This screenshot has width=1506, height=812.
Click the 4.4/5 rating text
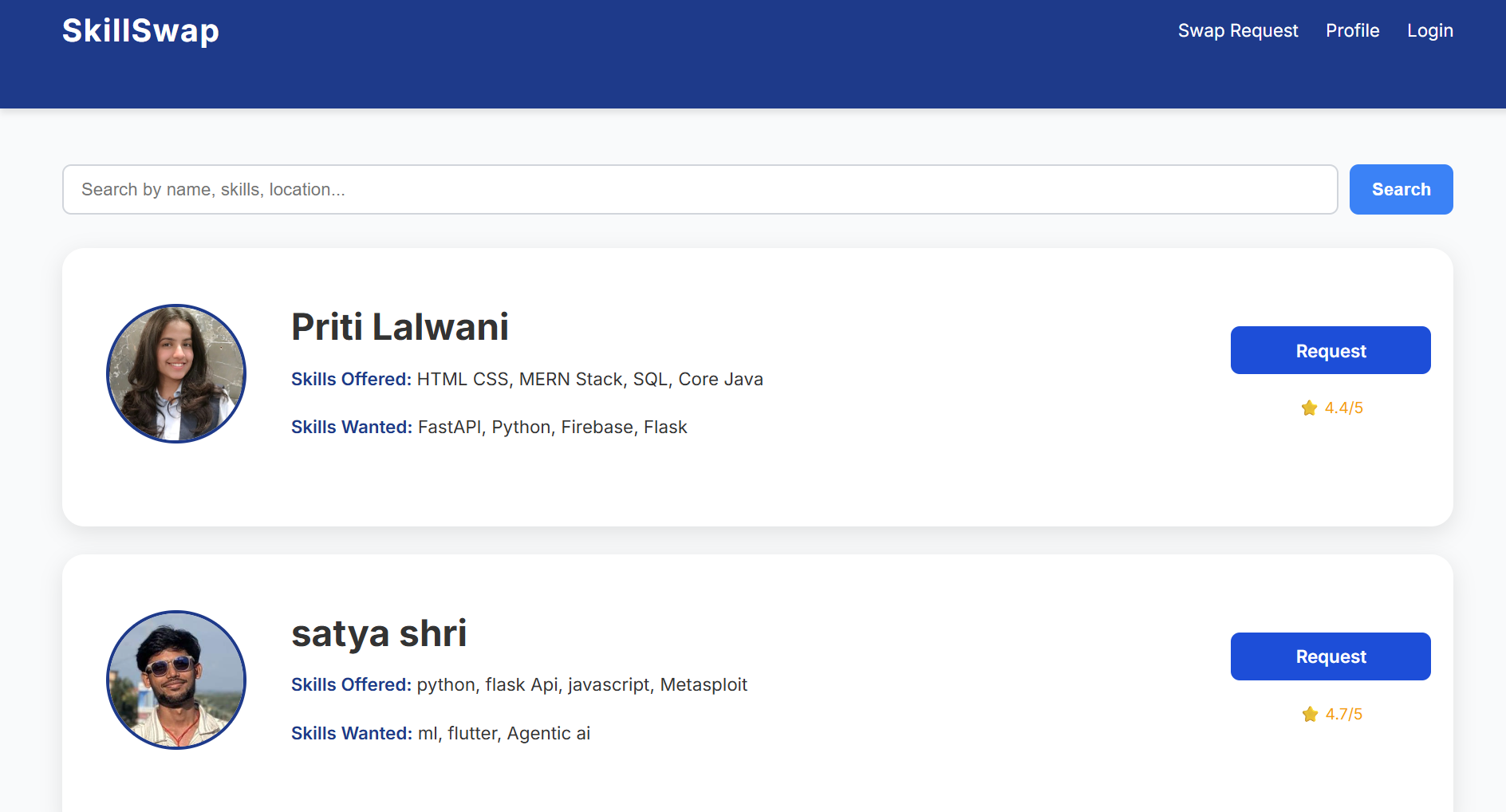tap(1343, 408)
